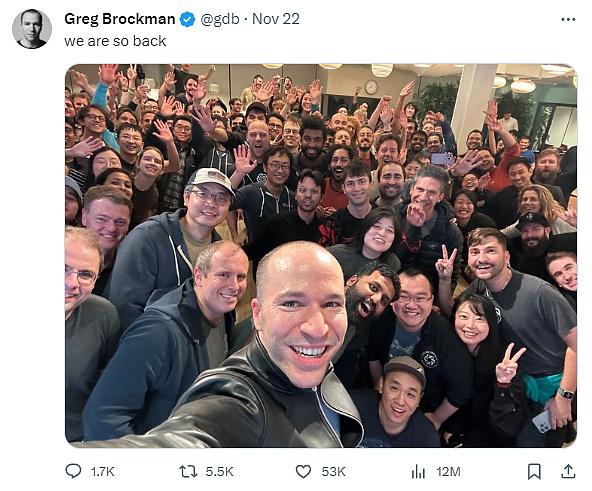Click the blue verified checkmark badge
Viewport: 592px width, 491px height.
(187, 19)
